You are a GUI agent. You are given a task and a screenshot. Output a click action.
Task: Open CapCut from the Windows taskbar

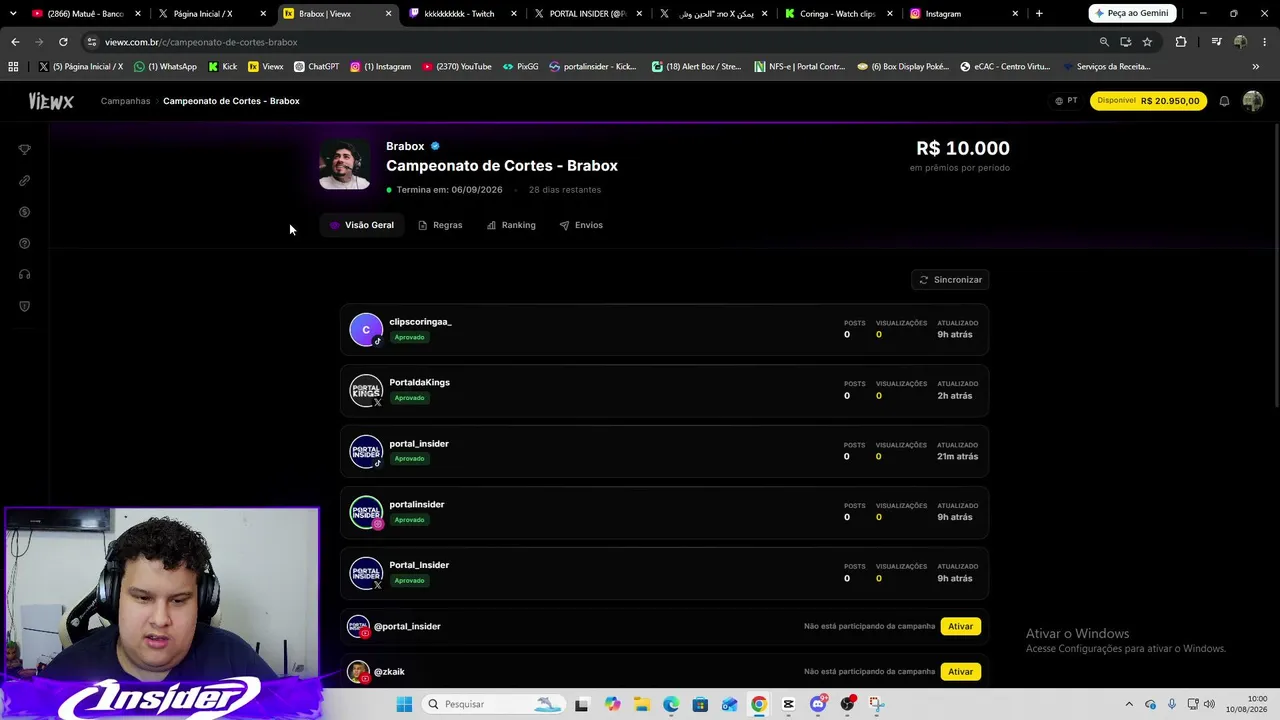click(x=789, y=704)
